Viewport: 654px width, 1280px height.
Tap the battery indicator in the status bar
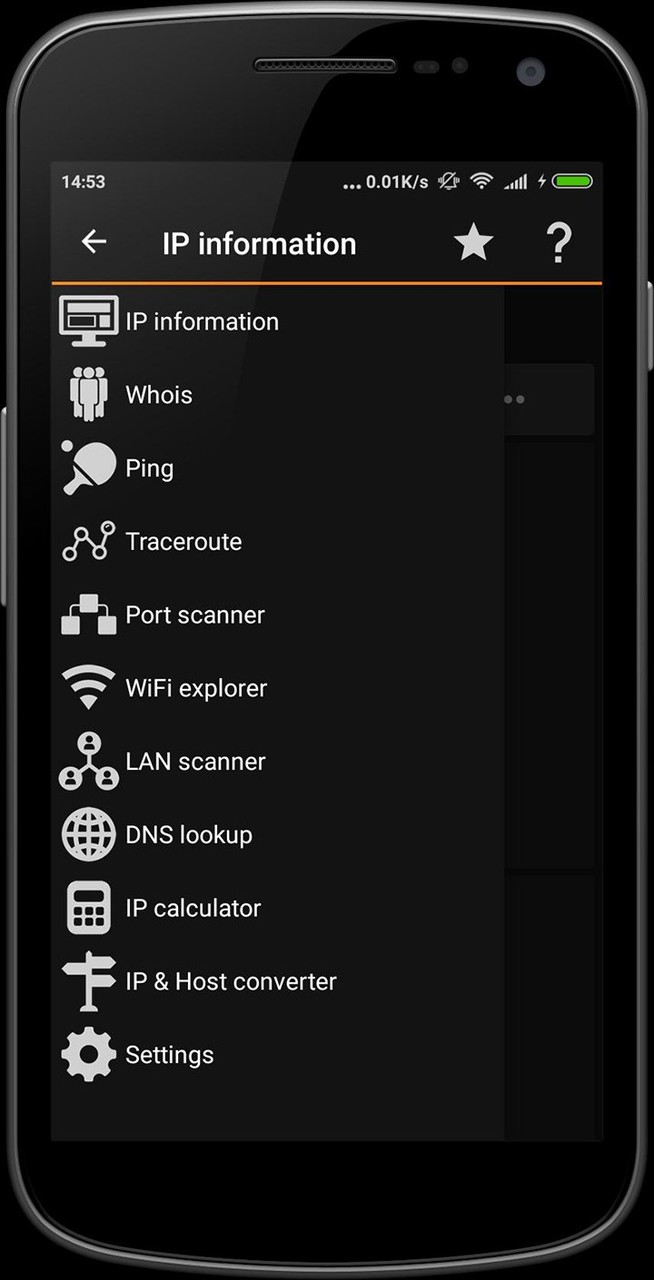coord(571,182)
